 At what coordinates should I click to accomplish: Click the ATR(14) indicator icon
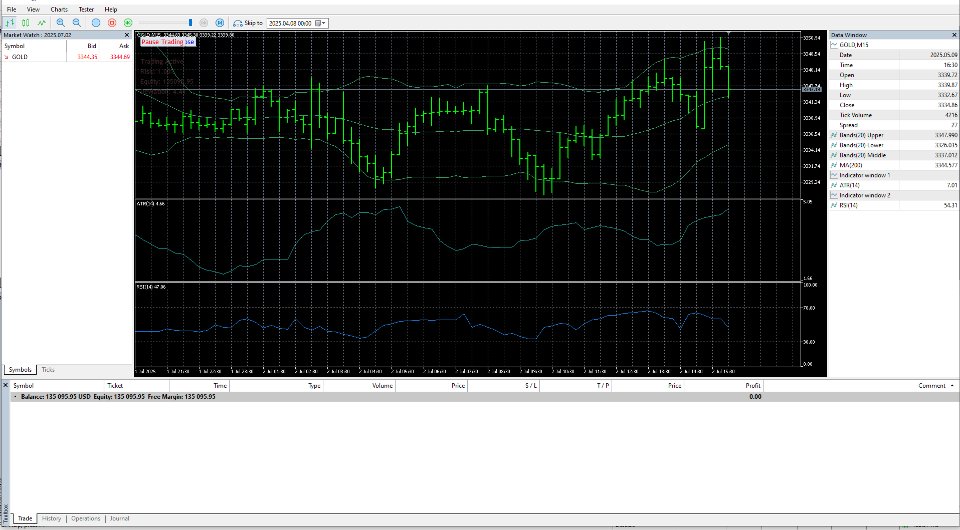coord(833,185)
